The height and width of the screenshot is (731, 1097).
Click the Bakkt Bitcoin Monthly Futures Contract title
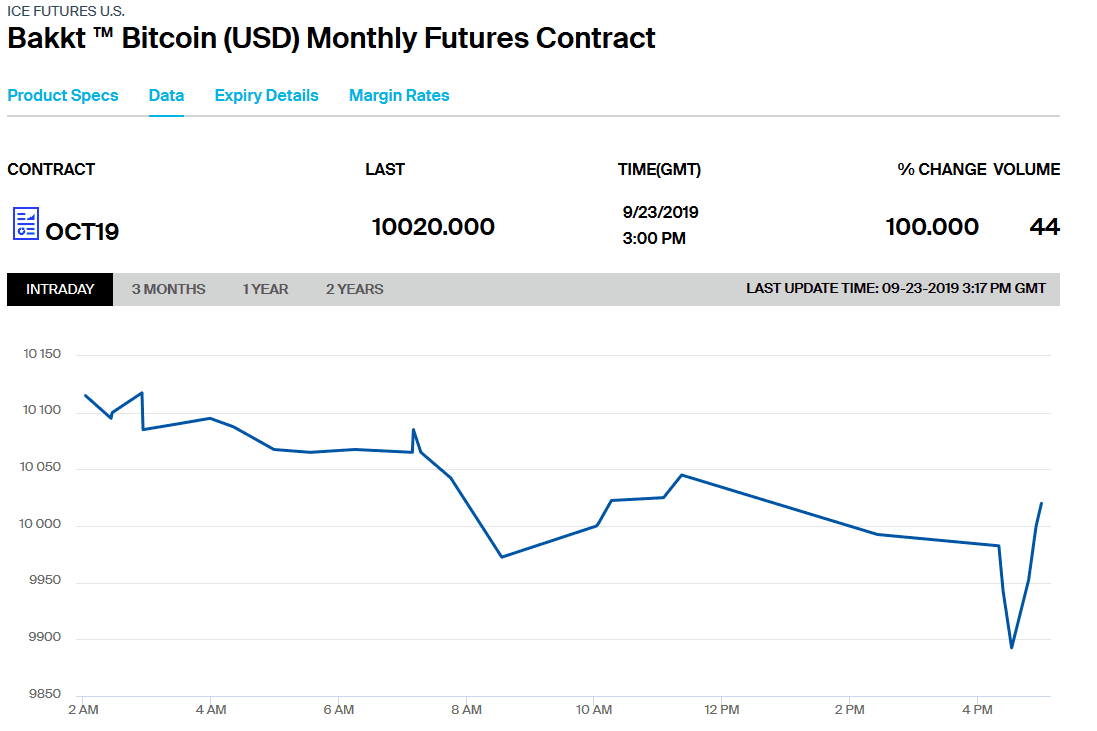tap(331, 39)
